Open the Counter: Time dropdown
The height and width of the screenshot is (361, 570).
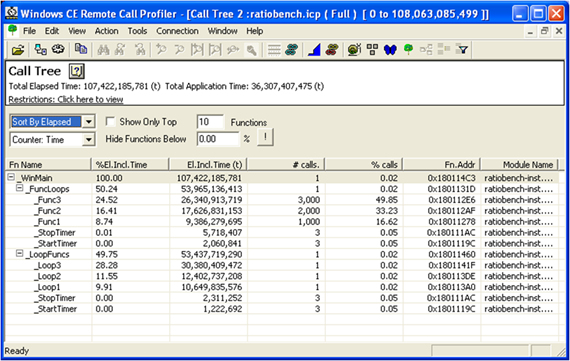[x=89, y=140]
